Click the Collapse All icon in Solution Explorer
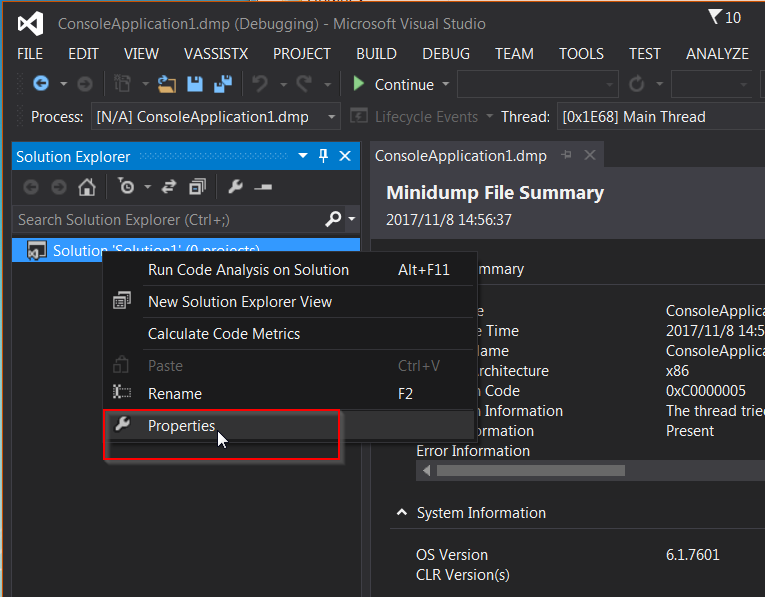The height and width of the screenshot is (597, 765). (x=198, y=187)
